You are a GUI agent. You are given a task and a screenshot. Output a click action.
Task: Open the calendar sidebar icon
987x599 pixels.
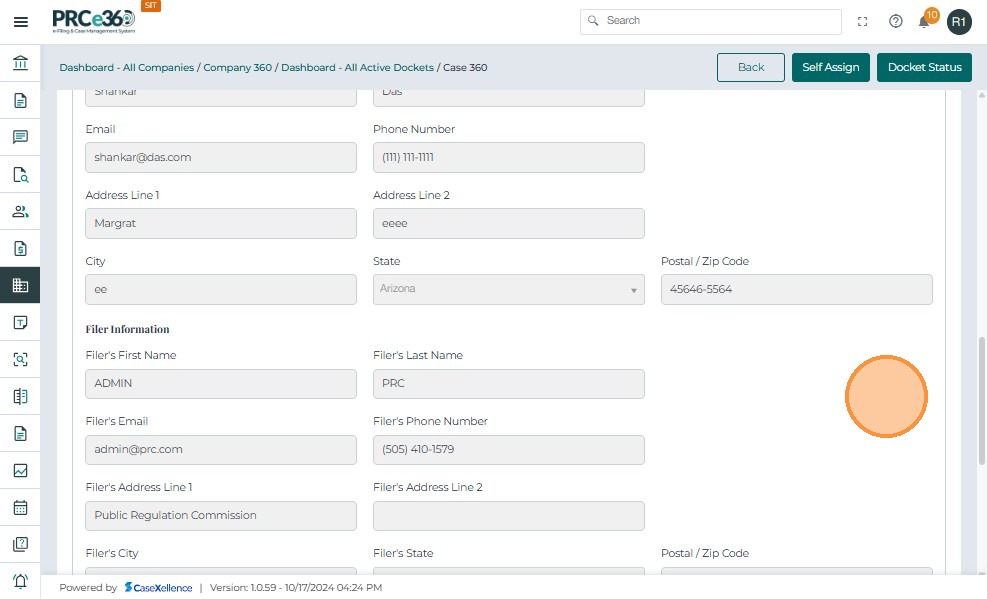[20, 507]
